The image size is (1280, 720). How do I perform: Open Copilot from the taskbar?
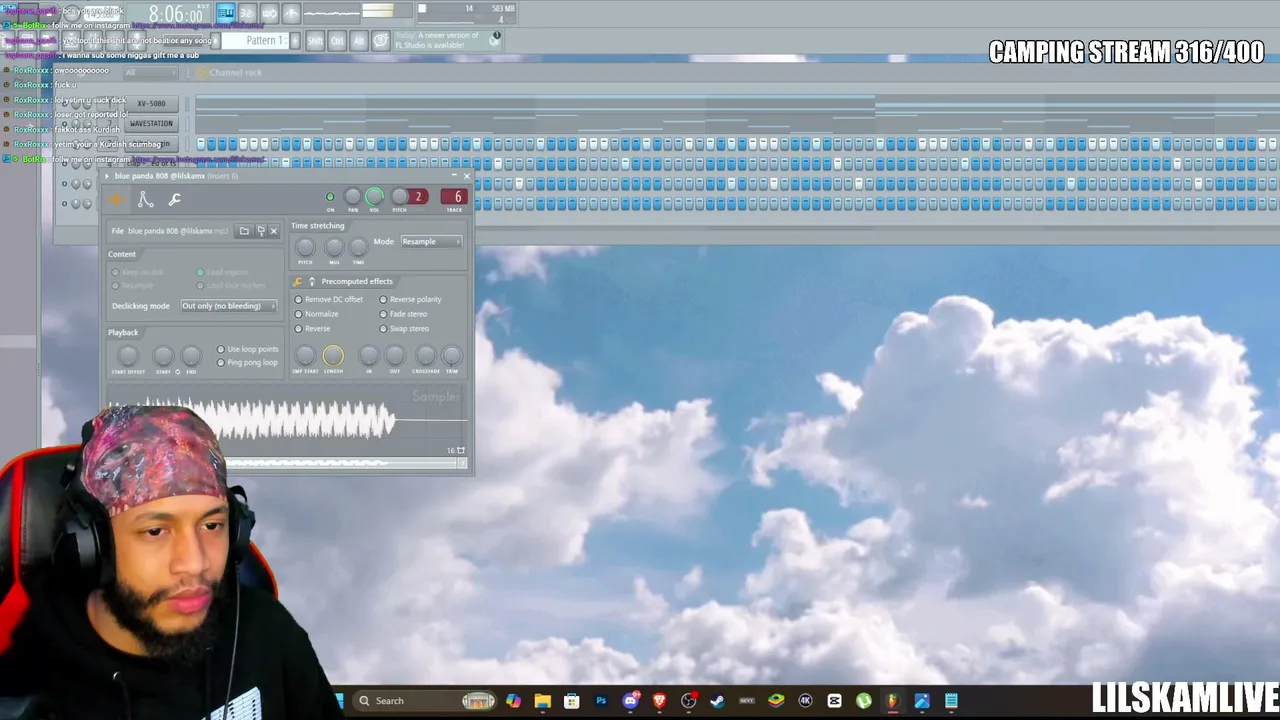[513, 701]
